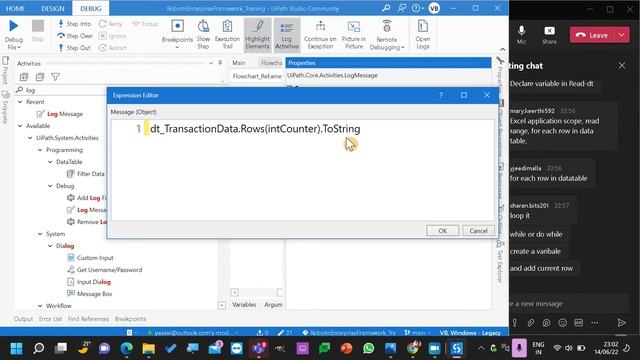Select Get Username/Password activity
The width and height of the screenshot is (640, 360).
[x=105, y=270]
